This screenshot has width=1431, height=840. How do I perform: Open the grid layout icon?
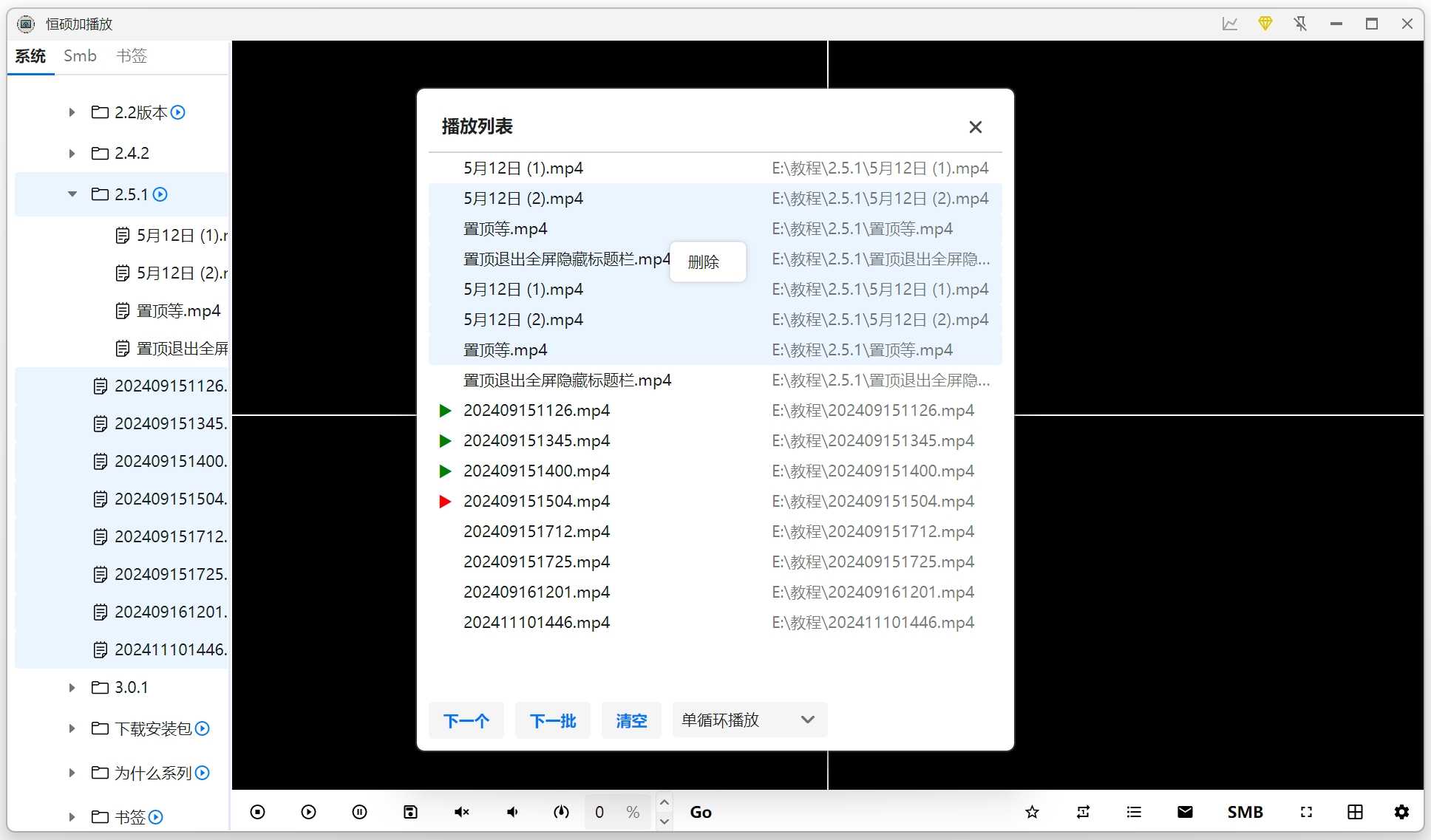click(x=1355, y=812)
